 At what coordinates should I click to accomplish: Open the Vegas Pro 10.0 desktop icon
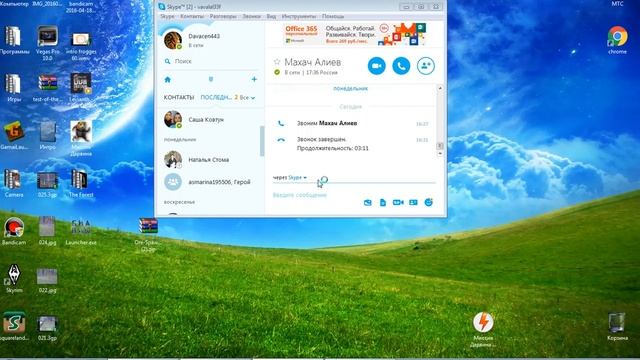click(x=47, y=42)
